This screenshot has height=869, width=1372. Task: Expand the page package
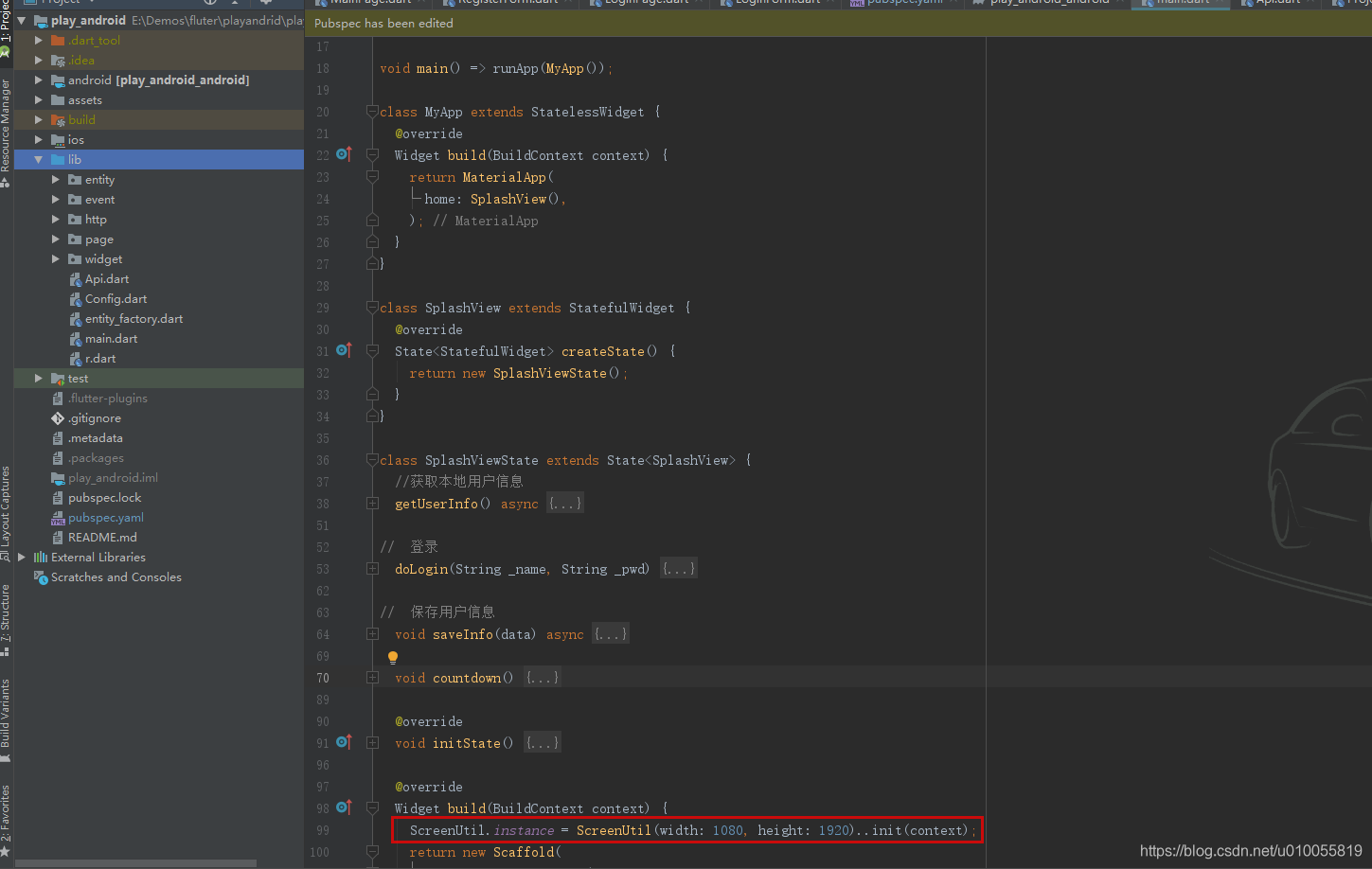tap(56, 239)
